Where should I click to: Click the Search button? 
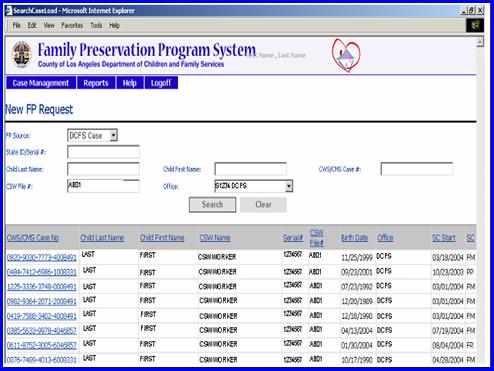[212, 204]
